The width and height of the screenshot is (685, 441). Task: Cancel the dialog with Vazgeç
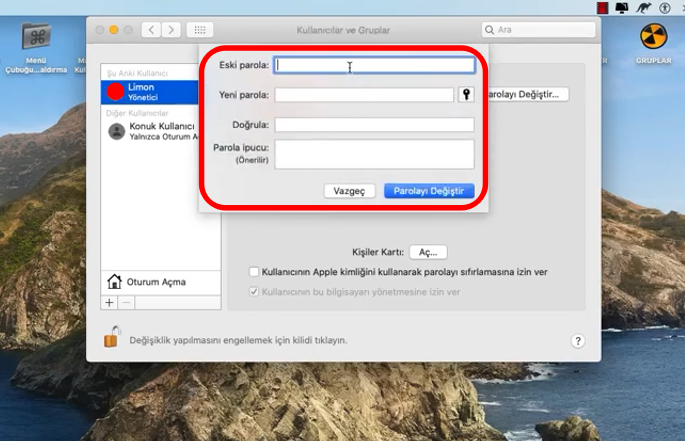coord(349,191)
